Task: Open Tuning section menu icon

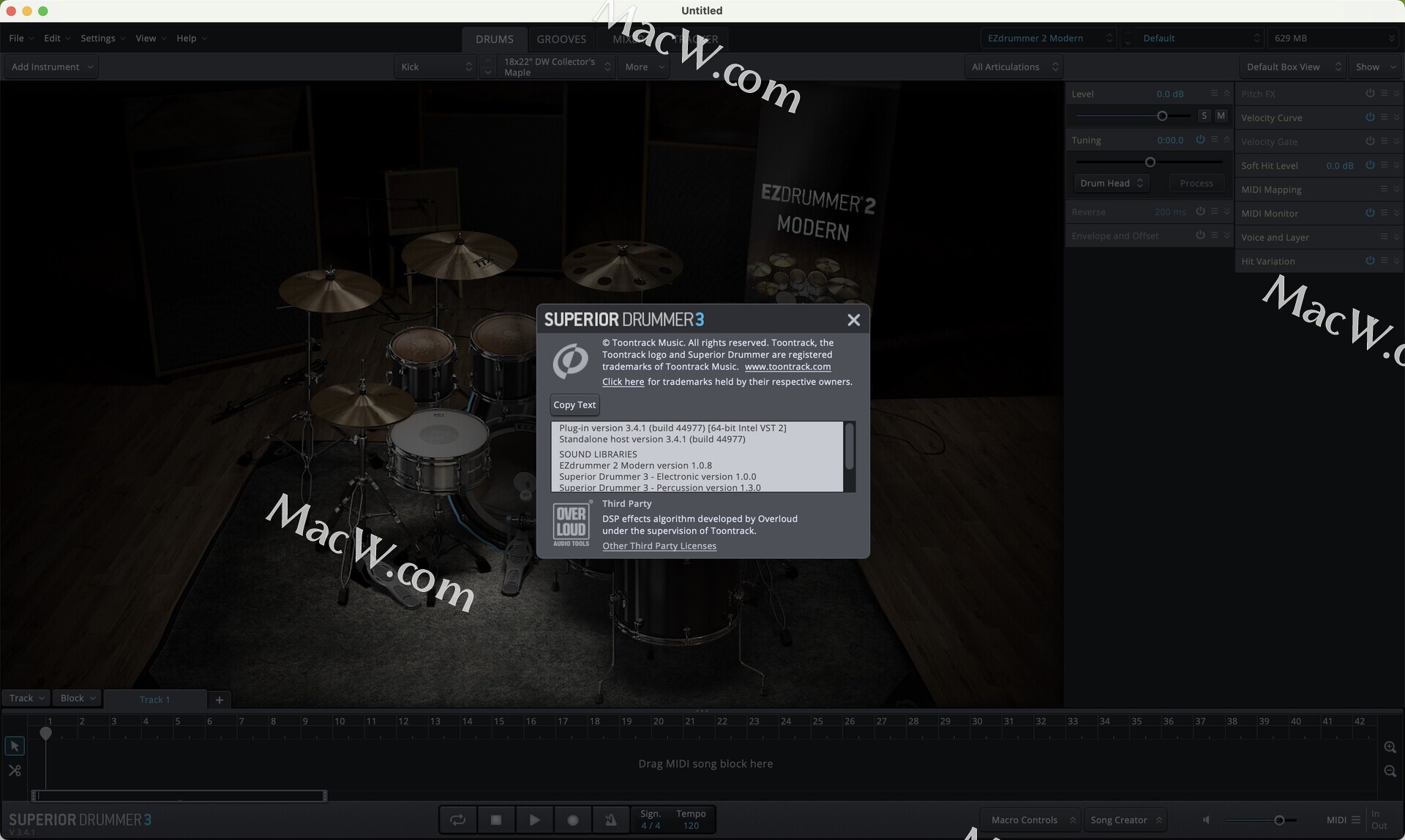Action: coord(1214,139)
